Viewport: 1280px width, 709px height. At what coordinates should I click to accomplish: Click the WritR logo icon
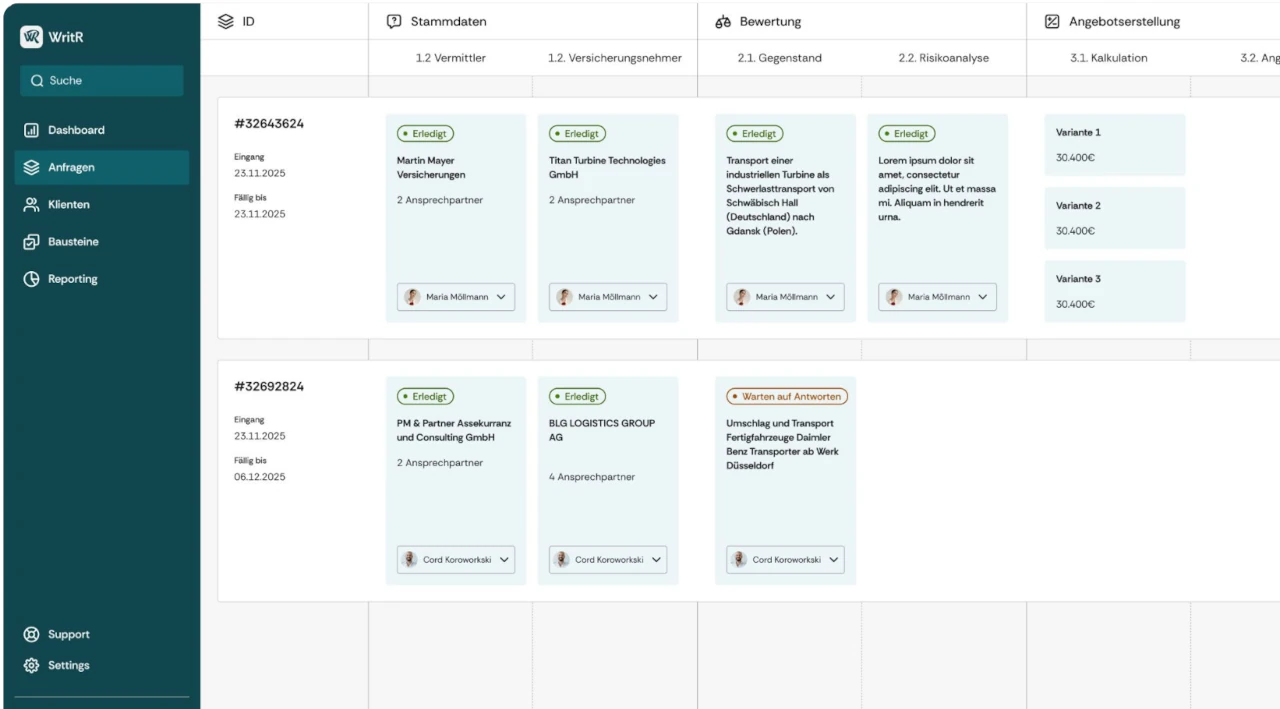click(x=31, y=36)
